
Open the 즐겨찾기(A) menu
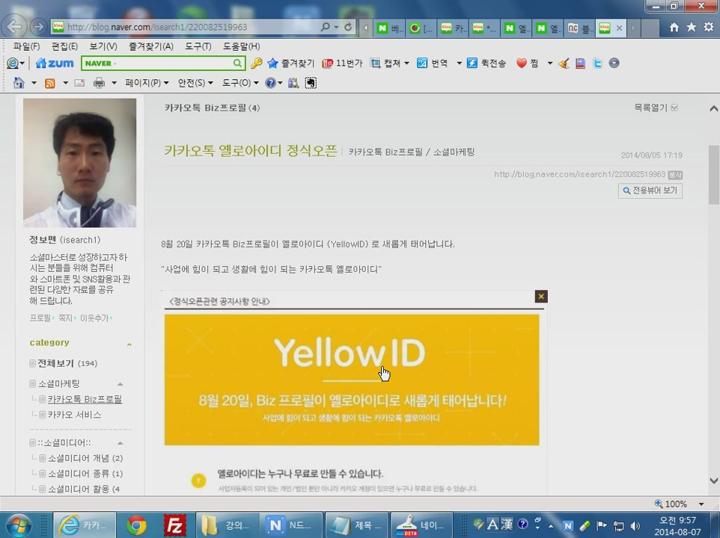click(x=151, y=46)
